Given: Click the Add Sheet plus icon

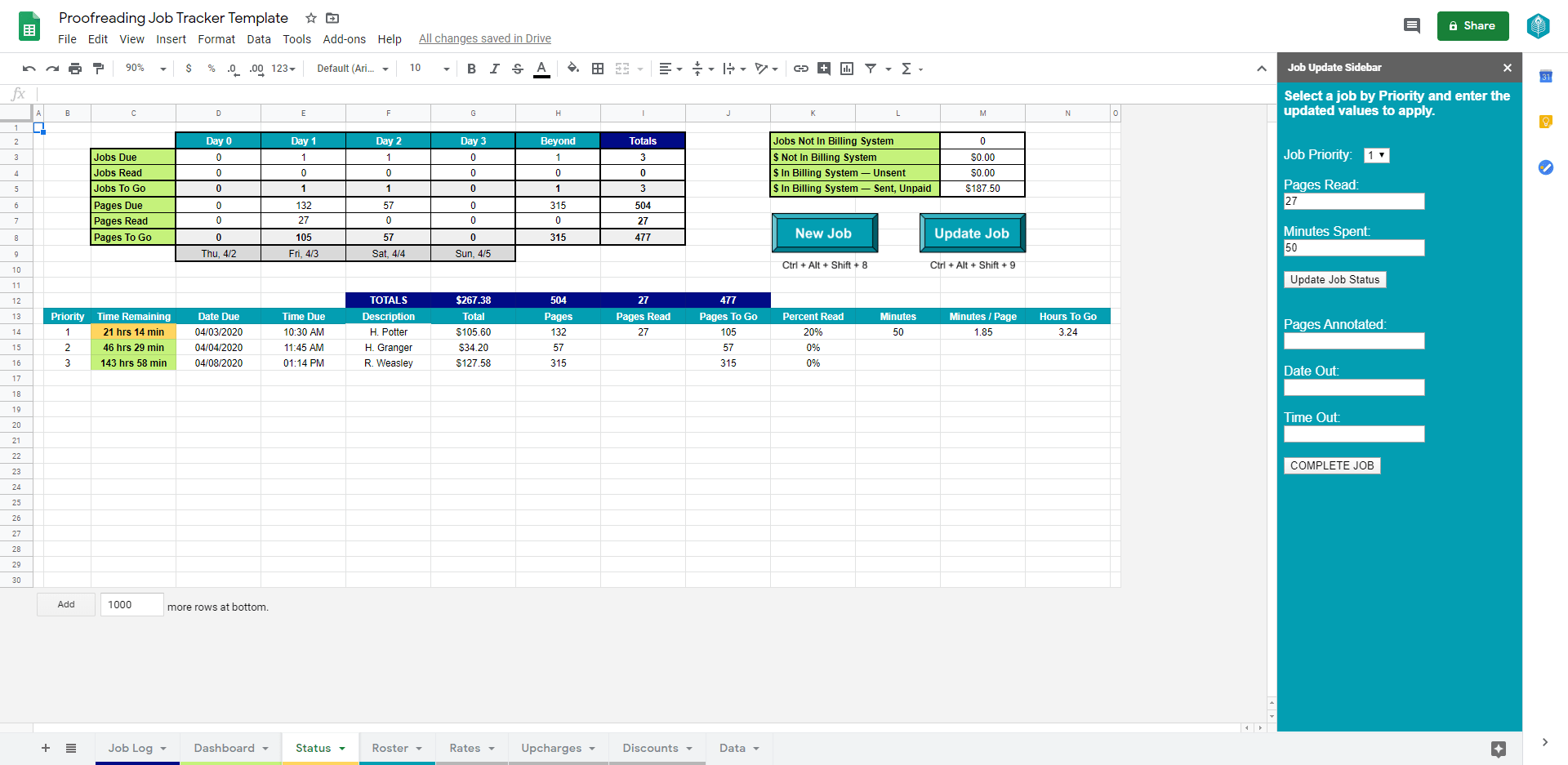Looking at the screenshot, I should click(46, 748).
